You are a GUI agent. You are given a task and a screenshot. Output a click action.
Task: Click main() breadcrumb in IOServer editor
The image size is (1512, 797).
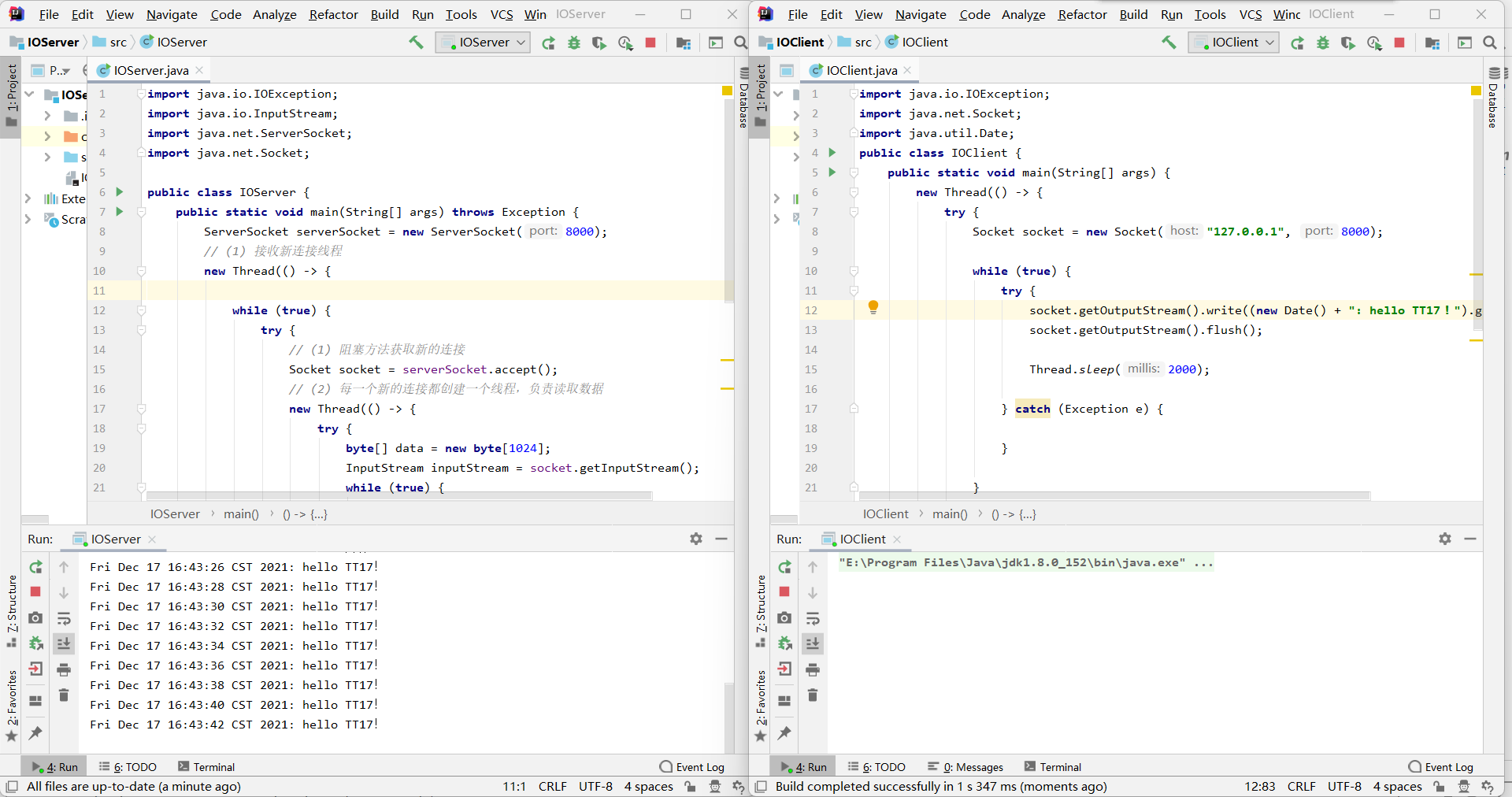tap(241, 513)
